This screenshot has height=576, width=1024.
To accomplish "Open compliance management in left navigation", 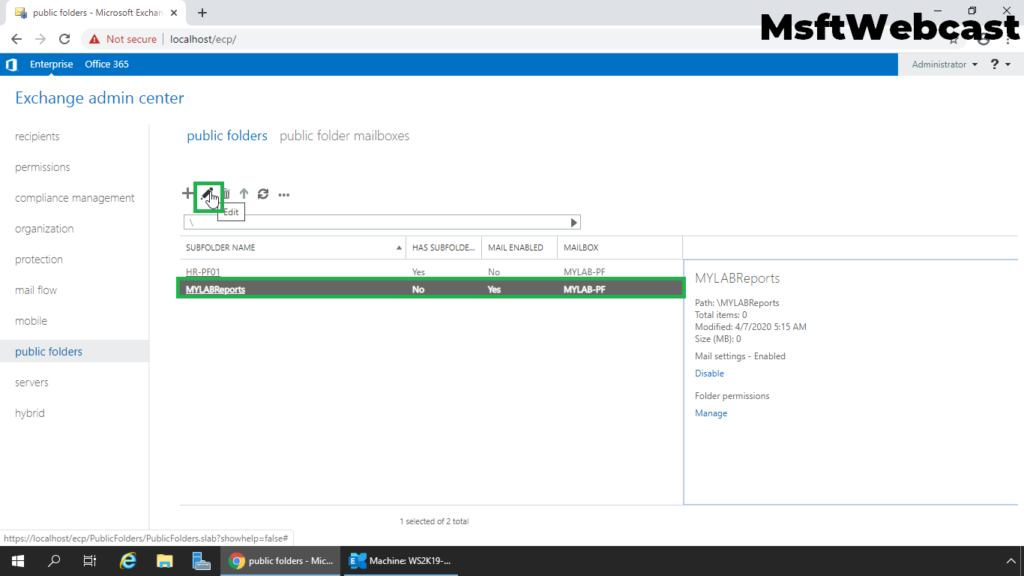I will click(74, 198).
